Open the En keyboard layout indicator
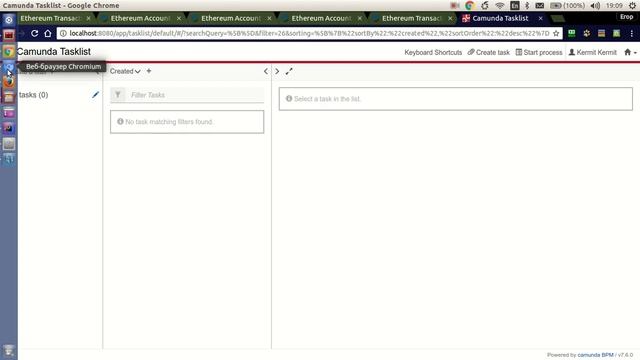This screenshot has width=640, height=360. [515, 6]
